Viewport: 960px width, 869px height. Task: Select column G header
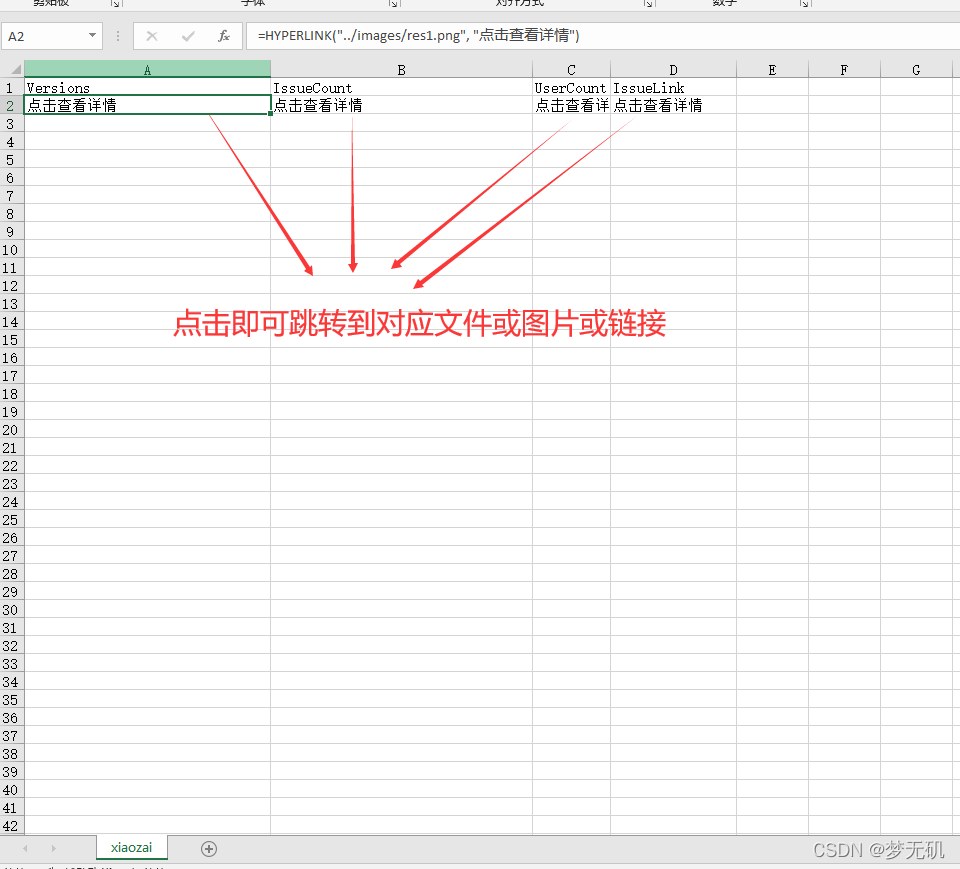917,69
